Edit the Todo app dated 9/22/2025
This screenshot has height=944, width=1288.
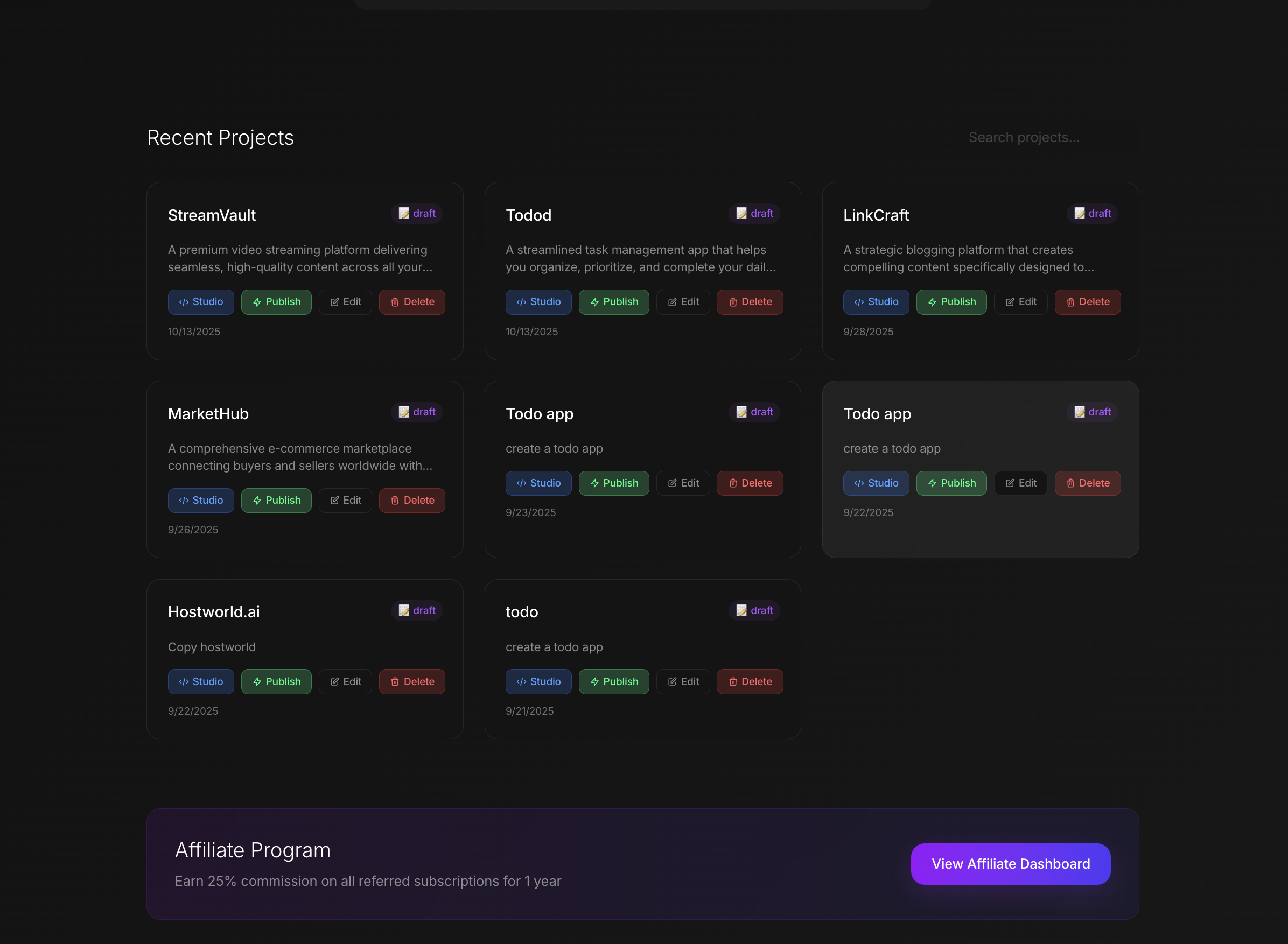coord(1020,483)
